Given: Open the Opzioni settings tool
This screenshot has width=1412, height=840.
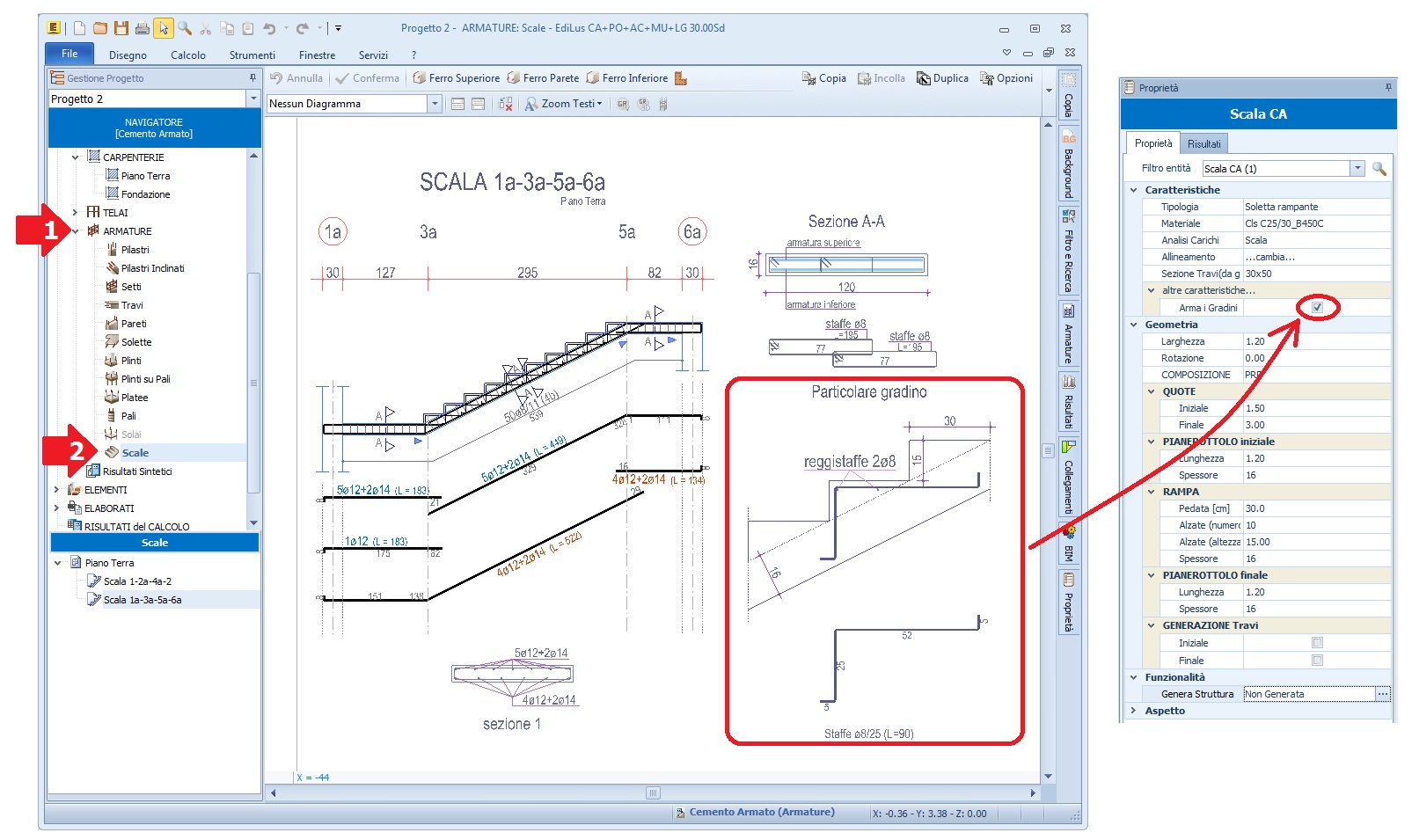Looking at the screenshot, I should (x=1006, y=78).
